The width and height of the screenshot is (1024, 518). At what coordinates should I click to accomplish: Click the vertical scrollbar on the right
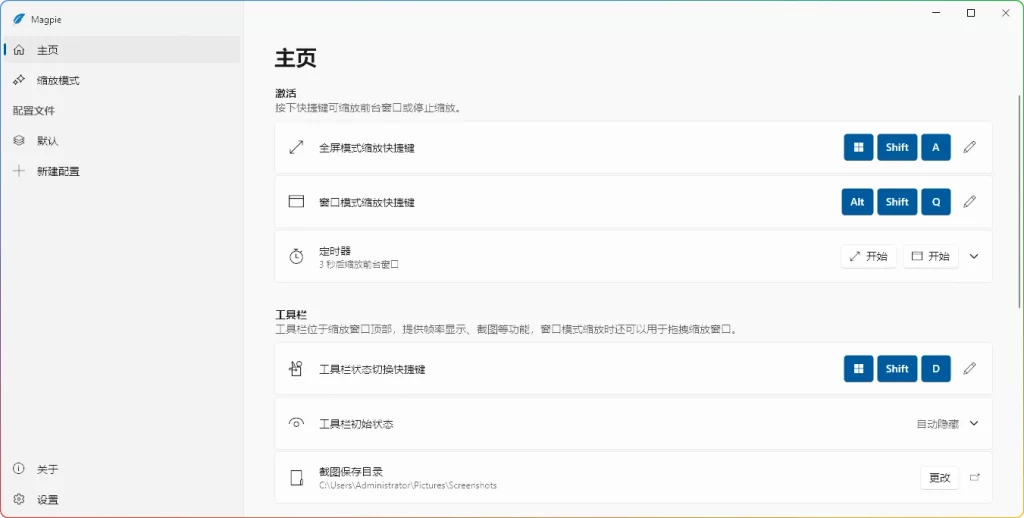coord(1019,201)
